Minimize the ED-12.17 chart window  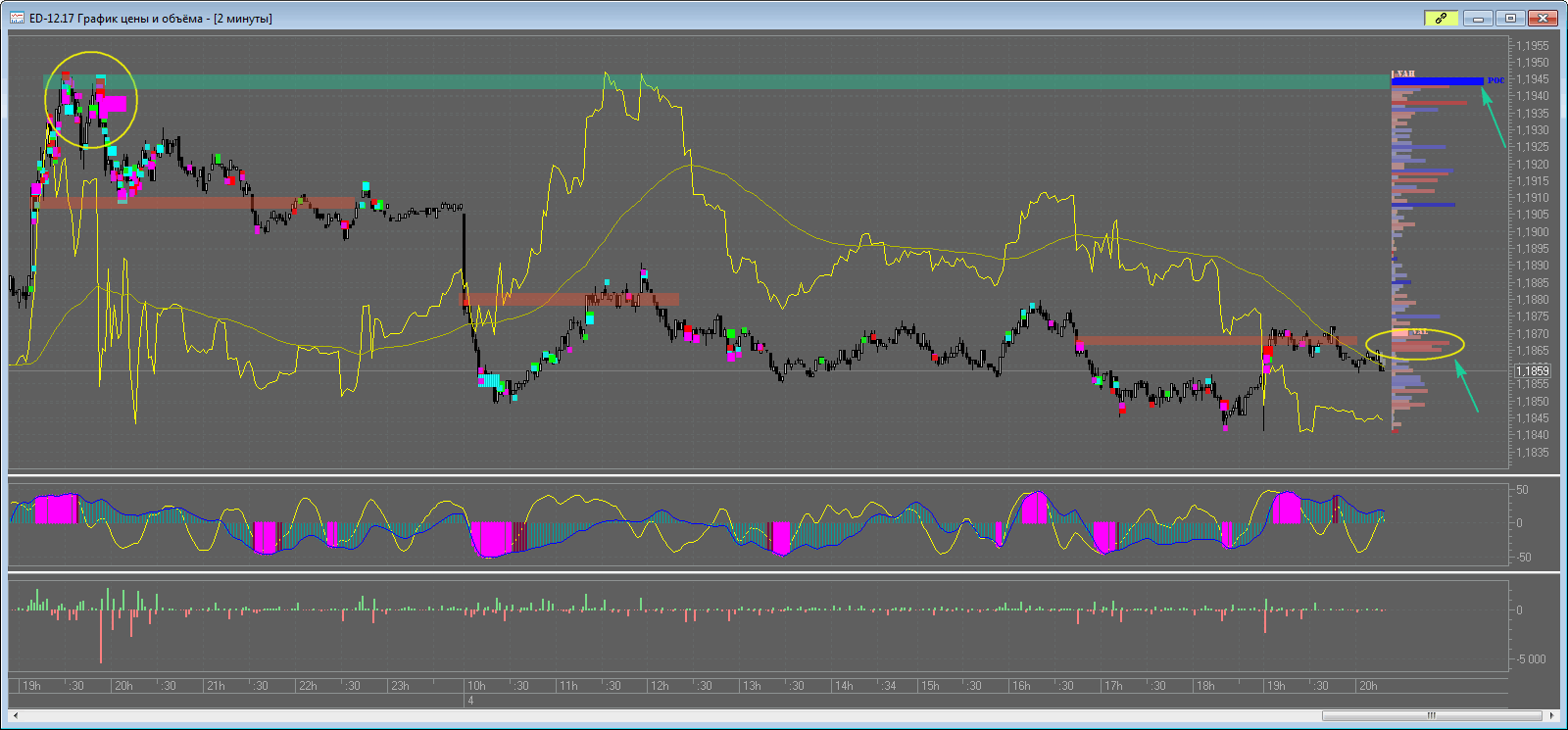[x=1478, y=18]
